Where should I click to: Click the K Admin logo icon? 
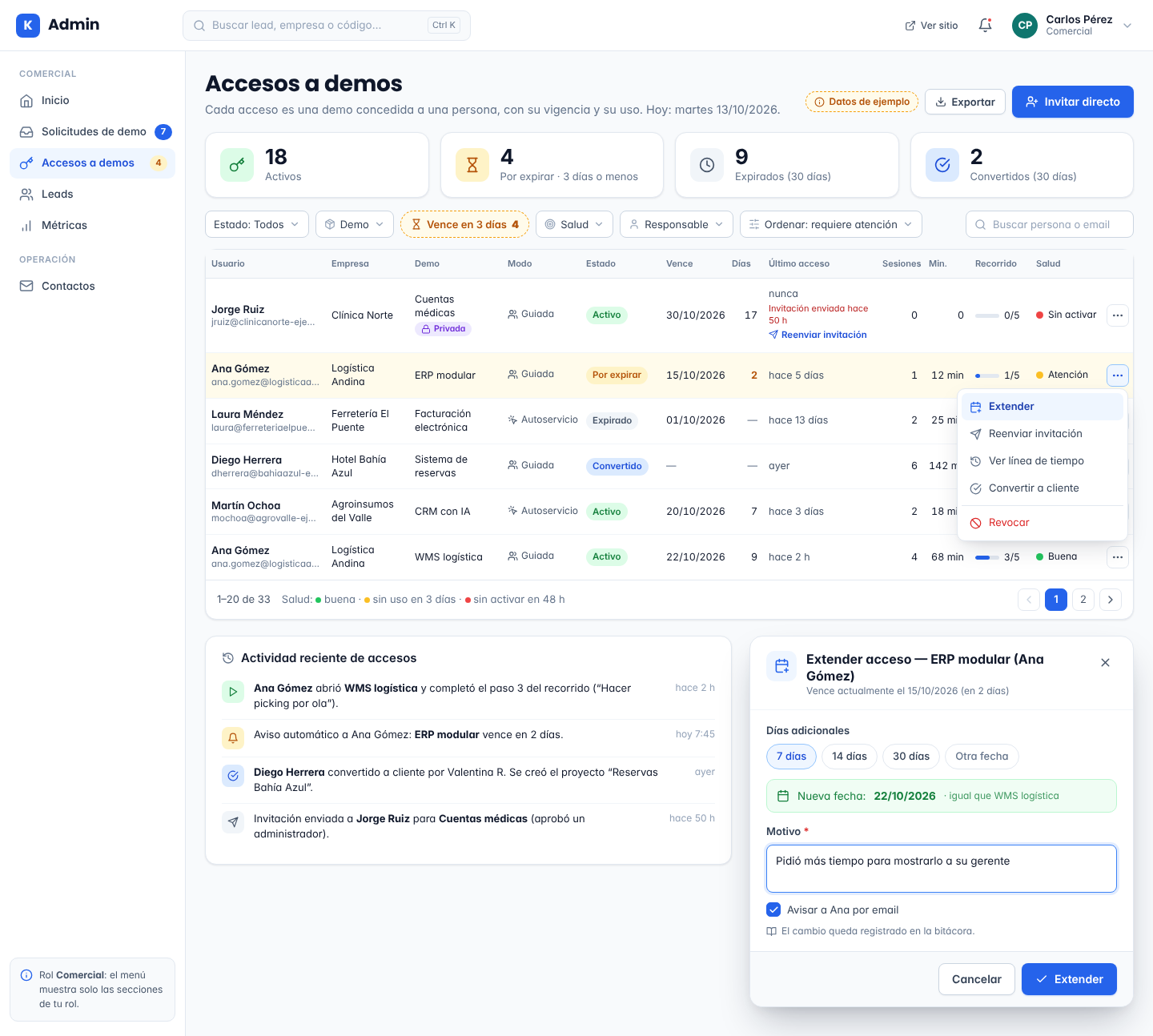coord(28,26)
